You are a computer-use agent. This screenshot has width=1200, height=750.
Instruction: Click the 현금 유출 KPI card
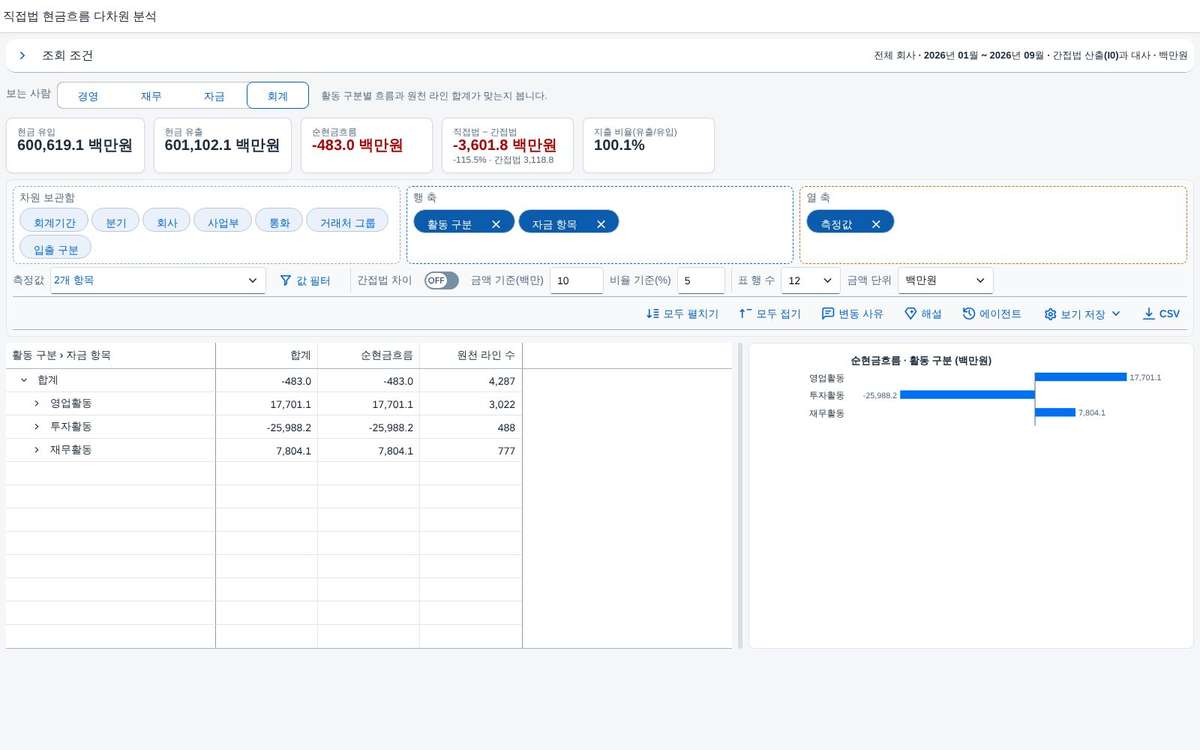click(x=222, y=145)
